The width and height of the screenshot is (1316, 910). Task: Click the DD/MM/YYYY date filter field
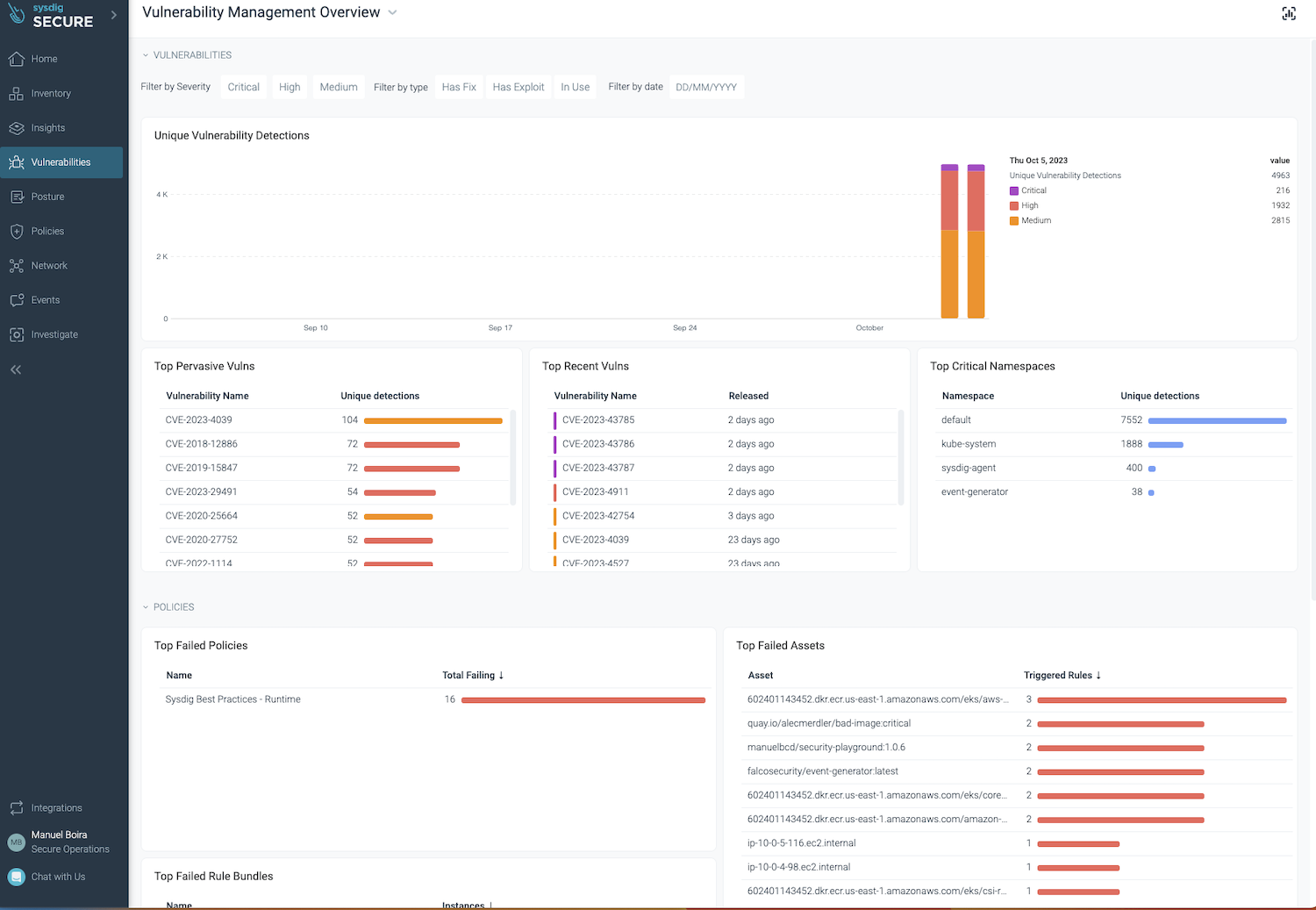click(706, 87)
